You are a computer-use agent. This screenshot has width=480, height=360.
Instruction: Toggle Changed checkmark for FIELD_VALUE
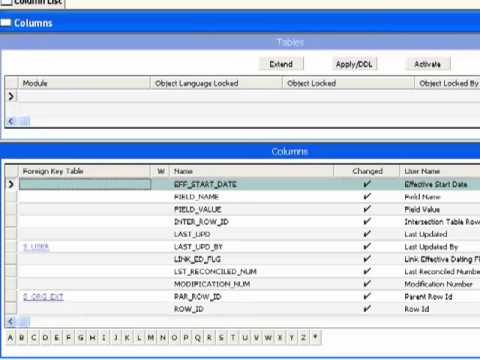pos(367,209)
